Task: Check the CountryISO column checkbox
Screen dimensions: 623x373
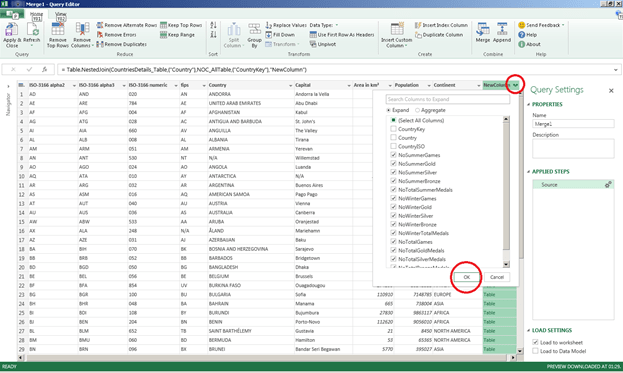Action: click(x=393, y=146)
